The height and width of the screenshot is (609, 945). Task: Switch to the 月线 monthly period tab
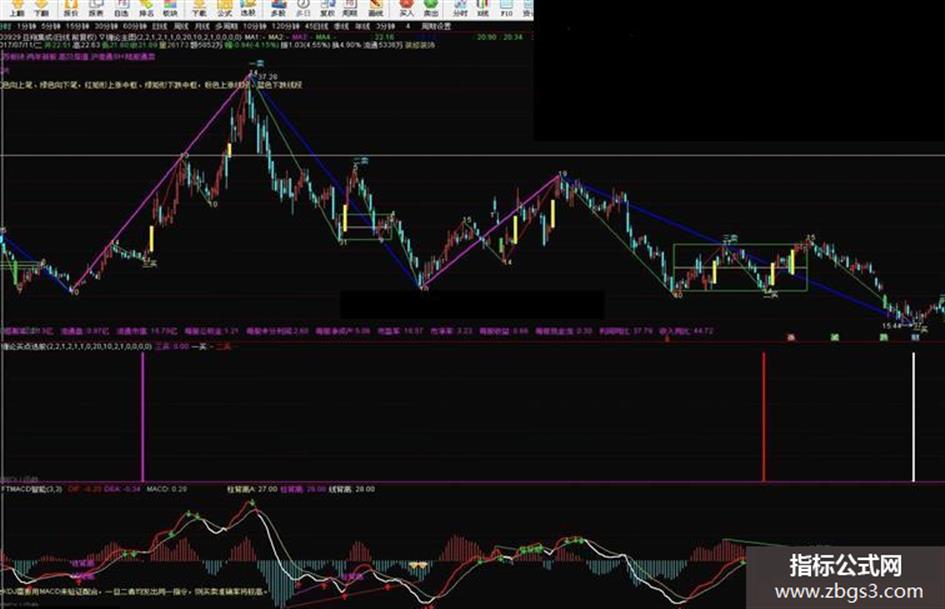pos(202,27)
